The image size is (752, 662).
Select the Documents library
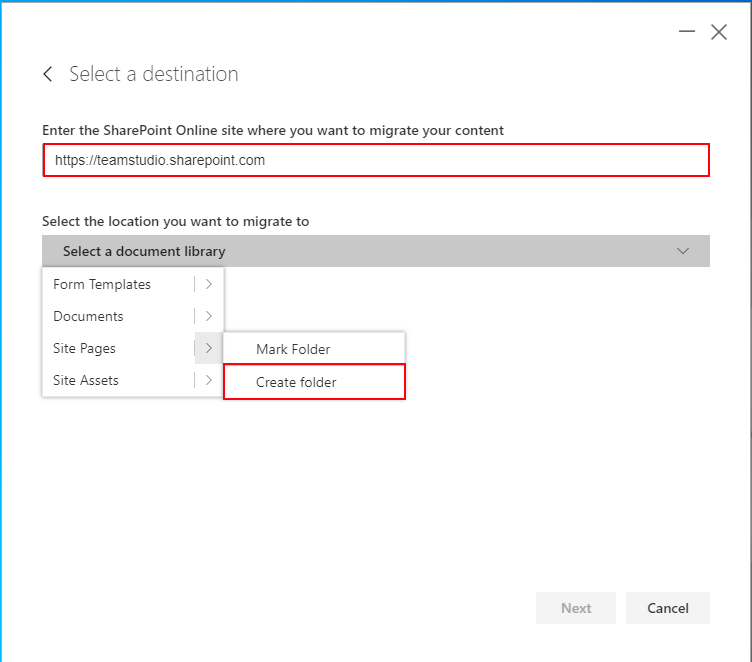[x=88, y=316]
